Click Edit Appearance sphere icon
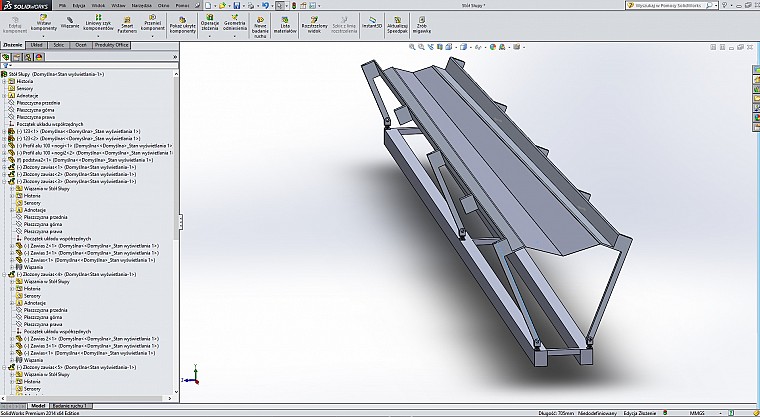The height and width of the screenshot is (417, 760). click(493, 47)
